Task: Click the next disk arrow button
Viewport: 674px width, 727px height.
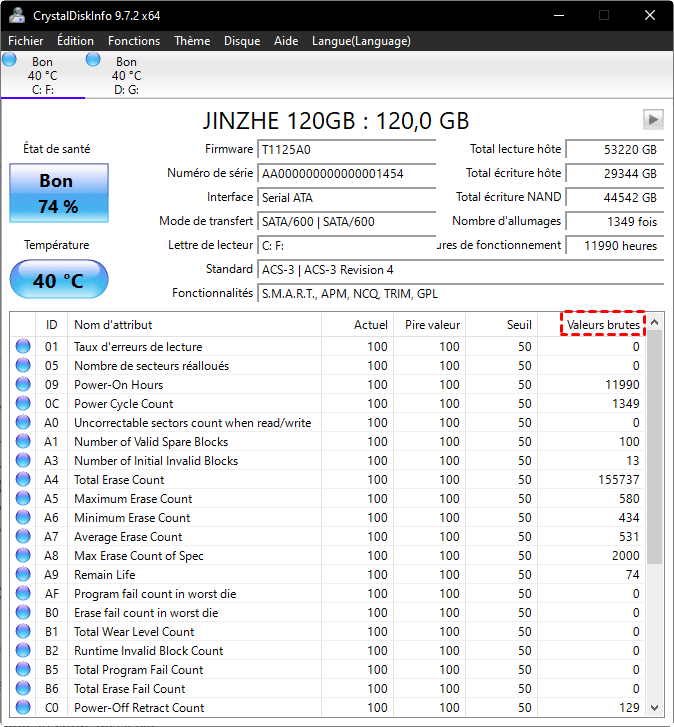Action: 653,120
